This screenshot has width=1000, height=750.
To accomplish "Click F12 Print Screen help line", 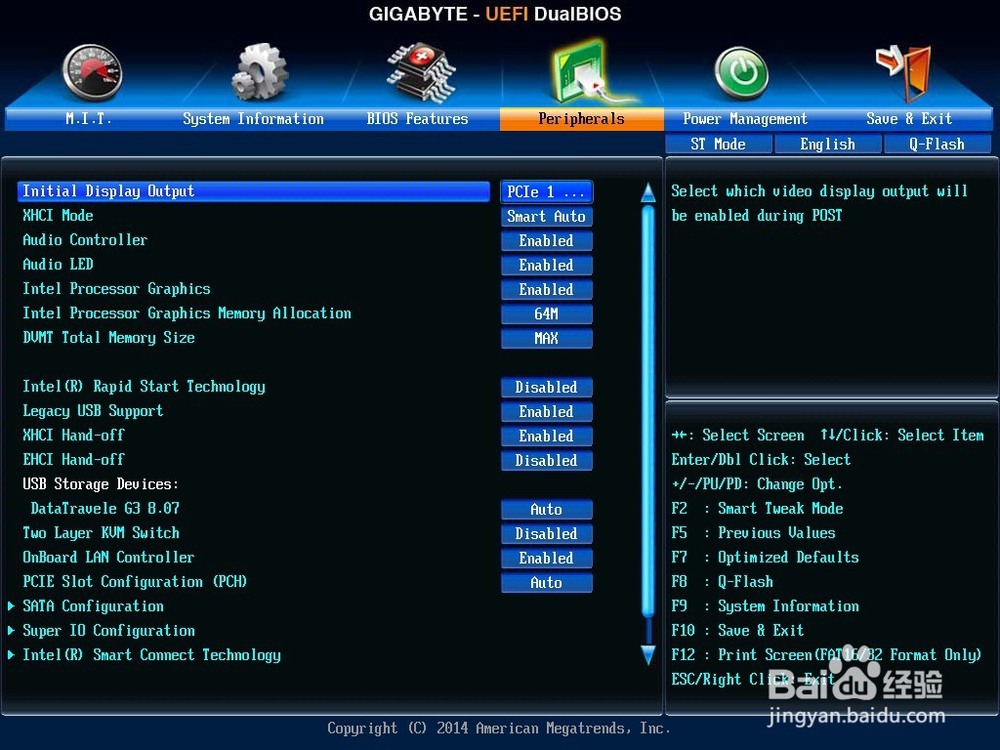I will 826,655.
